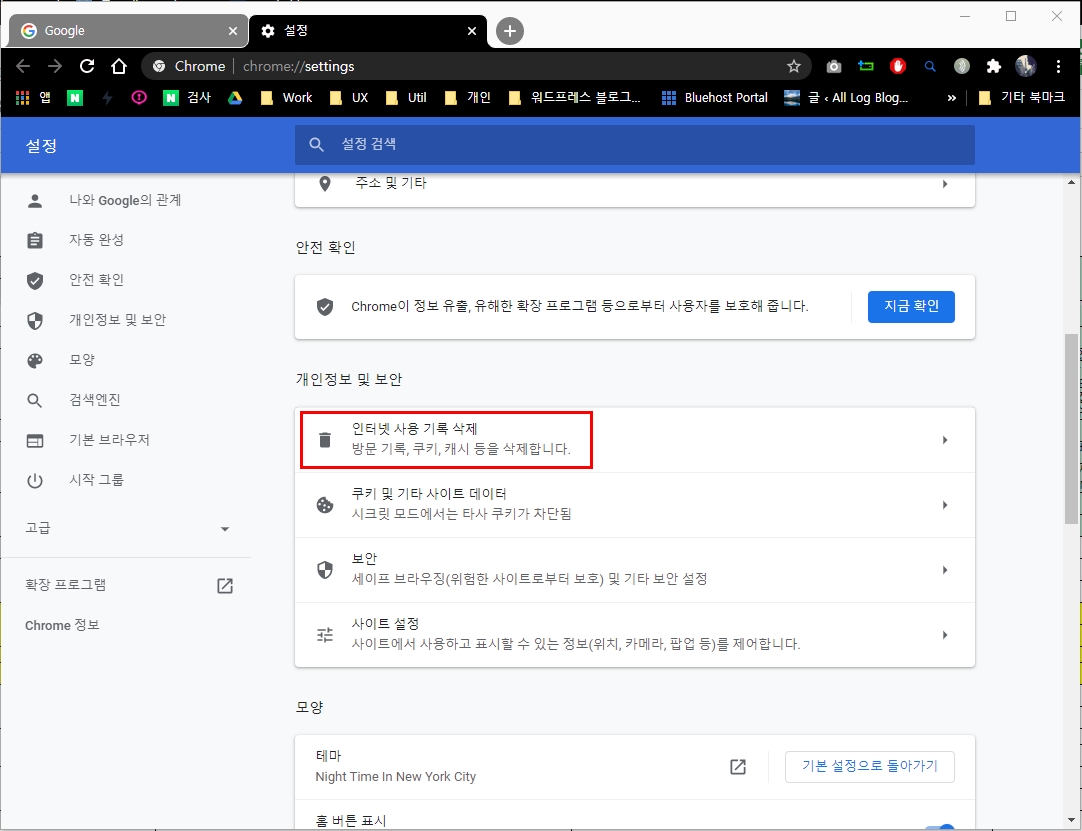The image size is (1082, 831).
Task: Open the red ad-blocker extension icon
Action: [897, 66]
